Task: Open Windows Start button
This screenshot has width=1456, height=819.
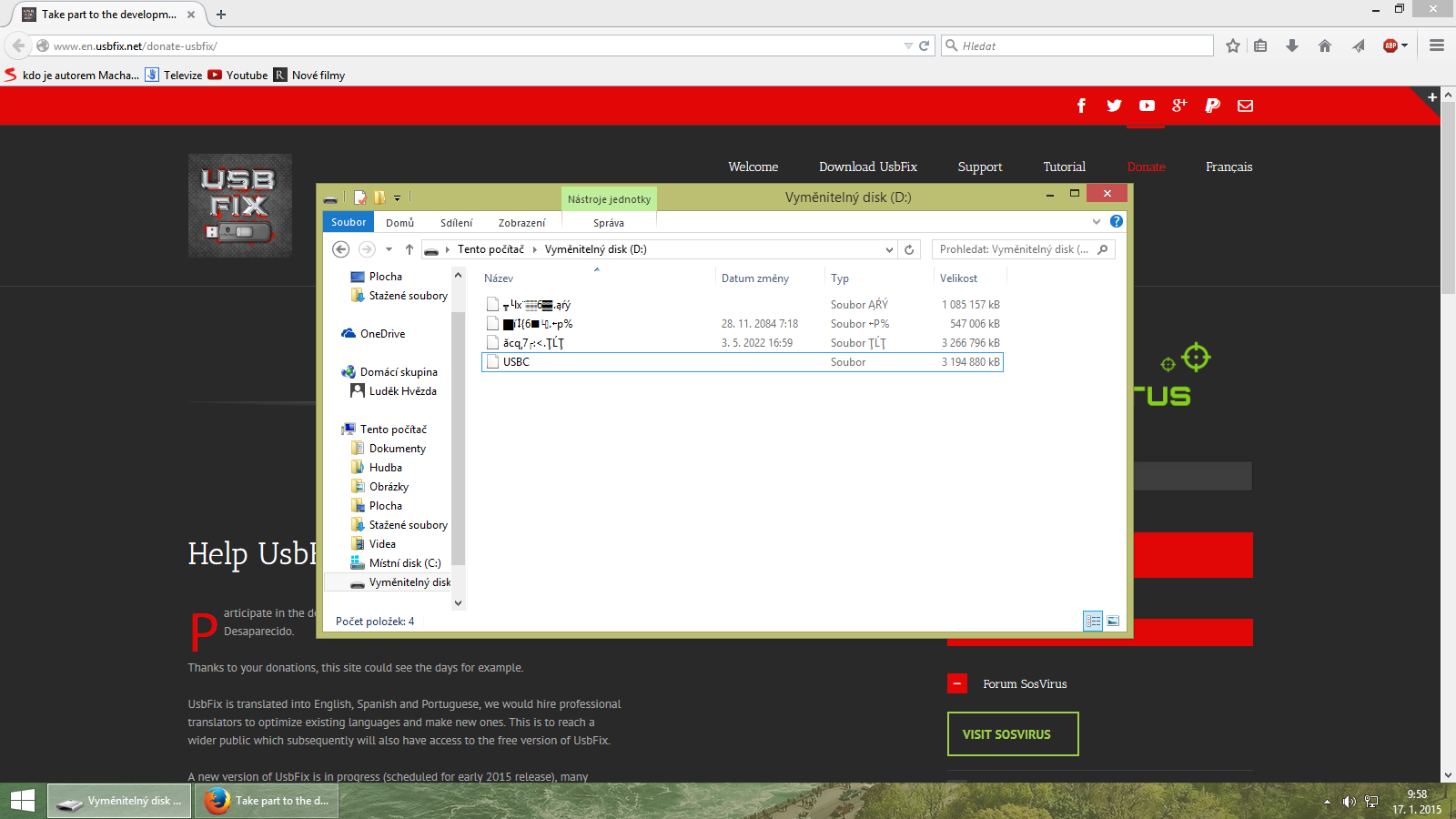Action: click(x=23, y=801)
